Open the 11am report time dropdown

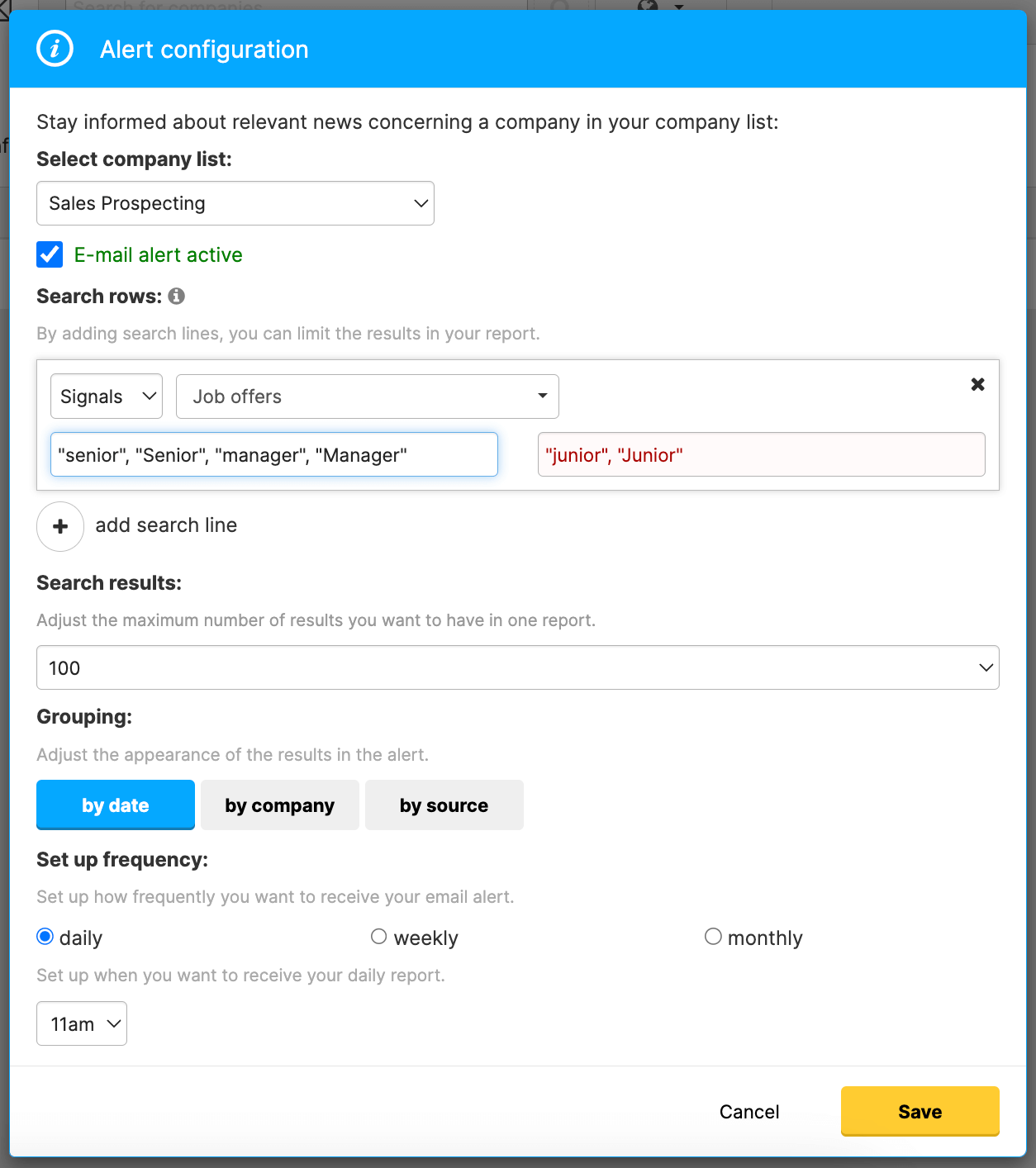[81, 1023]
